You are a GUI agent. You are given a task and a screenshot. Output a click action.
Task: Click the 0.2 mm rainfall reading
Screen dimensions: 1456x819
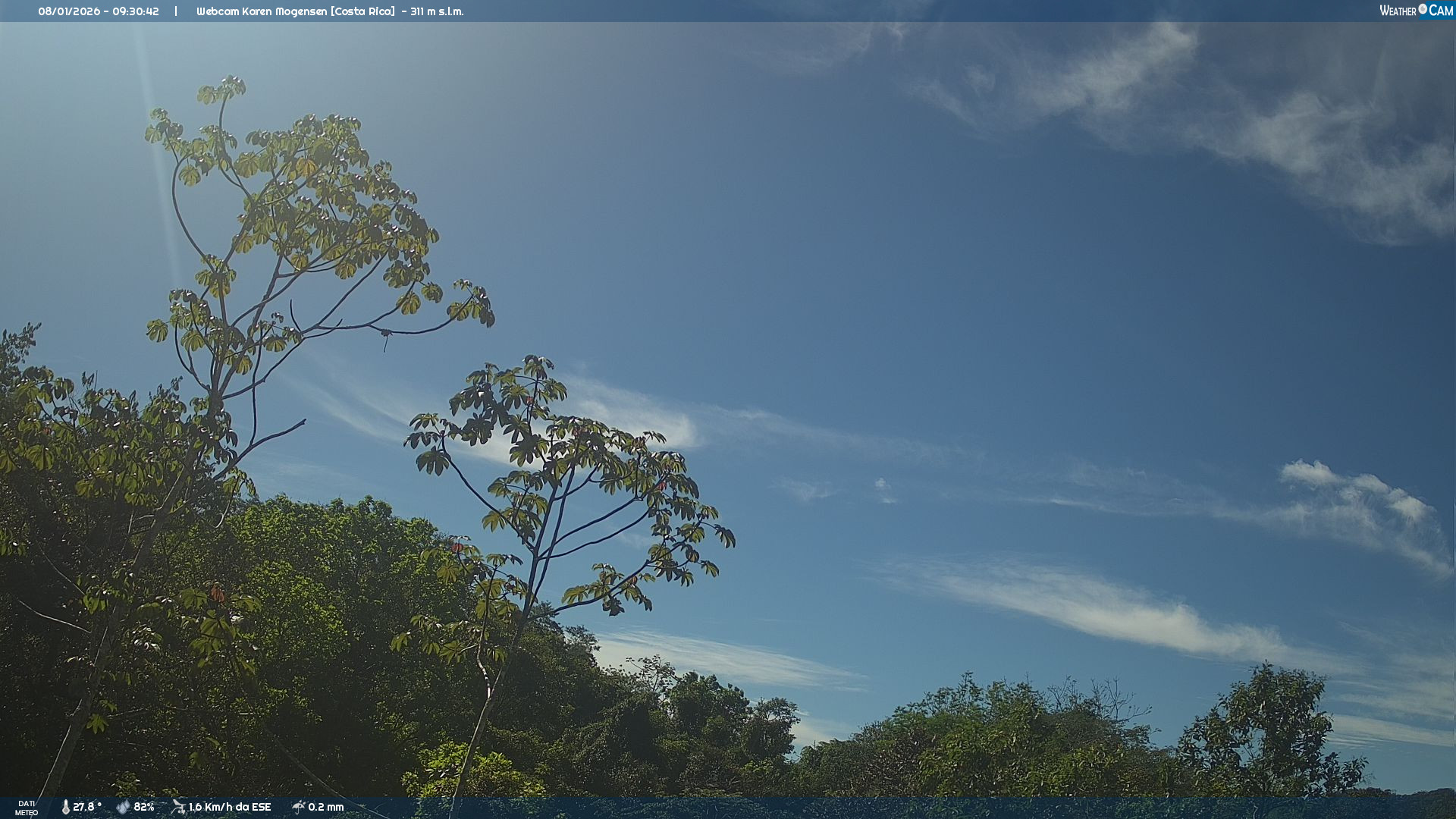pyautogui.click(x=326, y=807)
